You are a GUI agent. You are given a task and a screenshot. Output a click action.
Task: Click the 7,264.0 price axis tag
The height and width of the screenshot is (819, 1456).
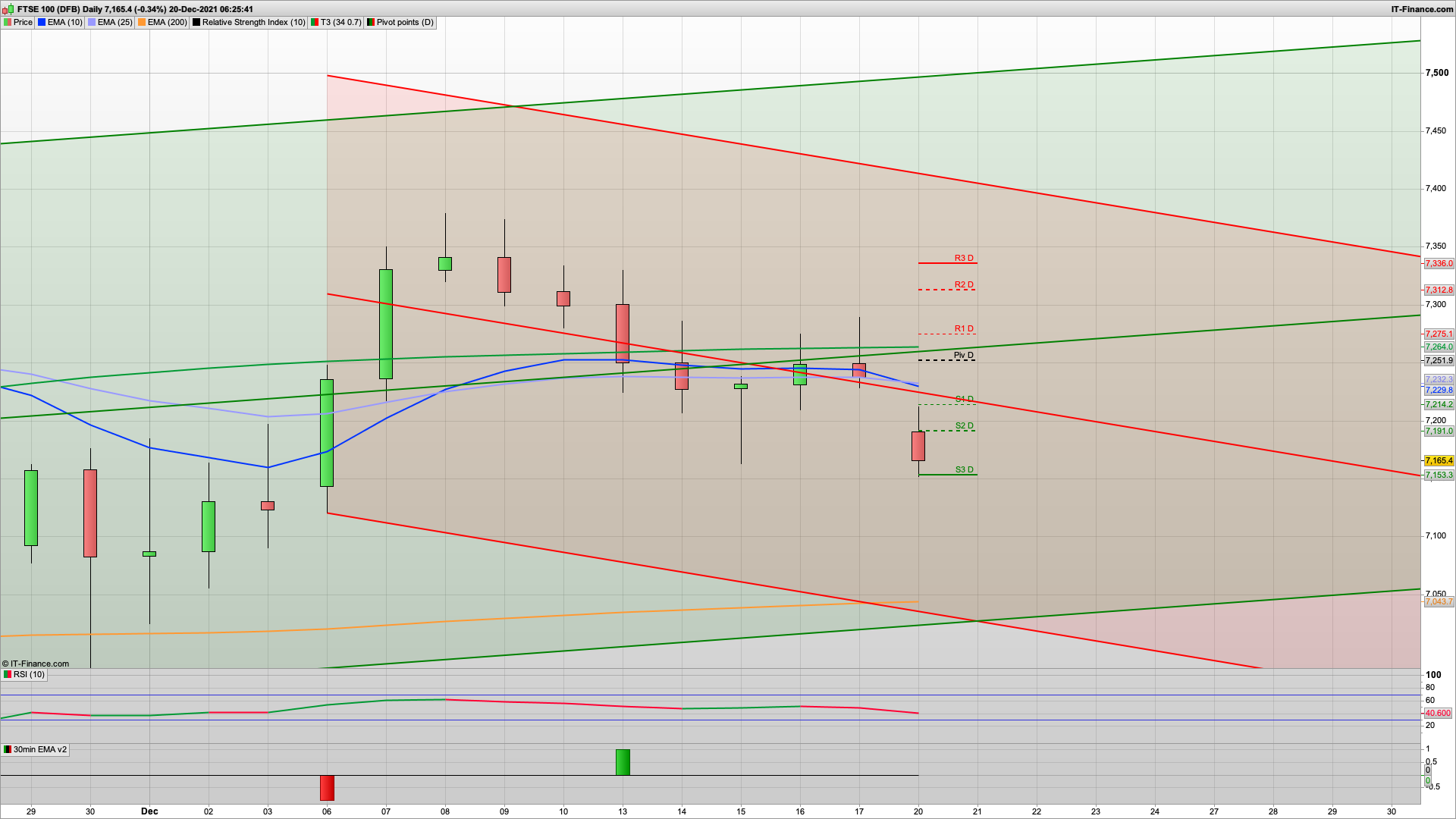pyautogui.click(x=1439, y=347)
